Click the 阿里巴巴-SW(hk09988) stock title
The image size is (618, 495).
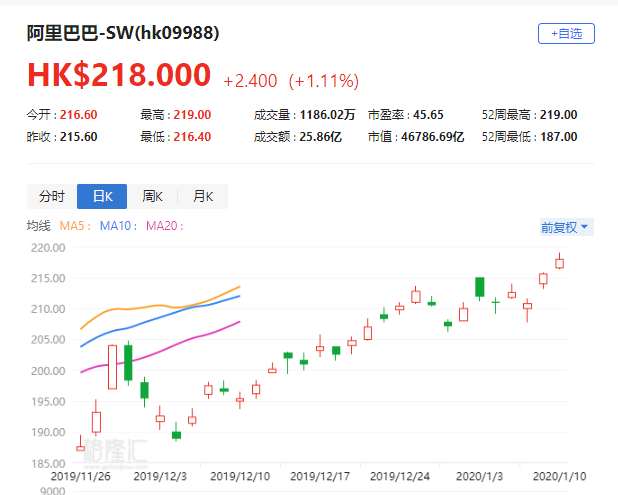(x=123, y=33)
